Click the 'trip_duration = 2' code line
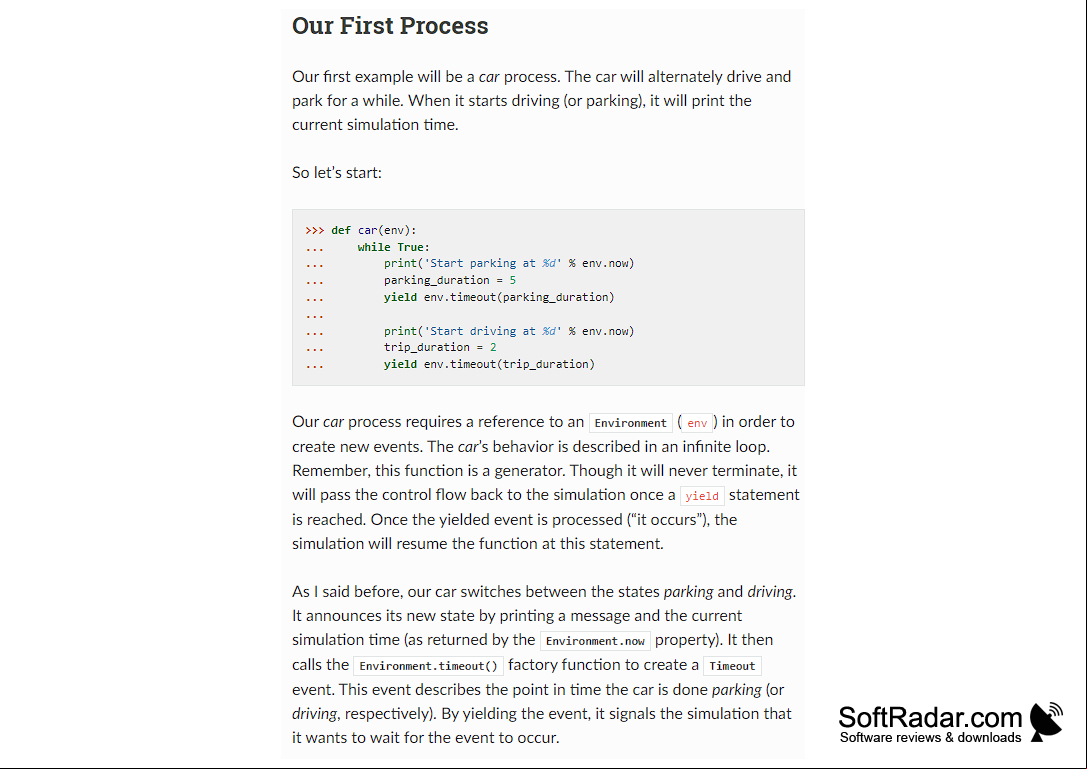 pyautogui.click(x=440, y=347)
